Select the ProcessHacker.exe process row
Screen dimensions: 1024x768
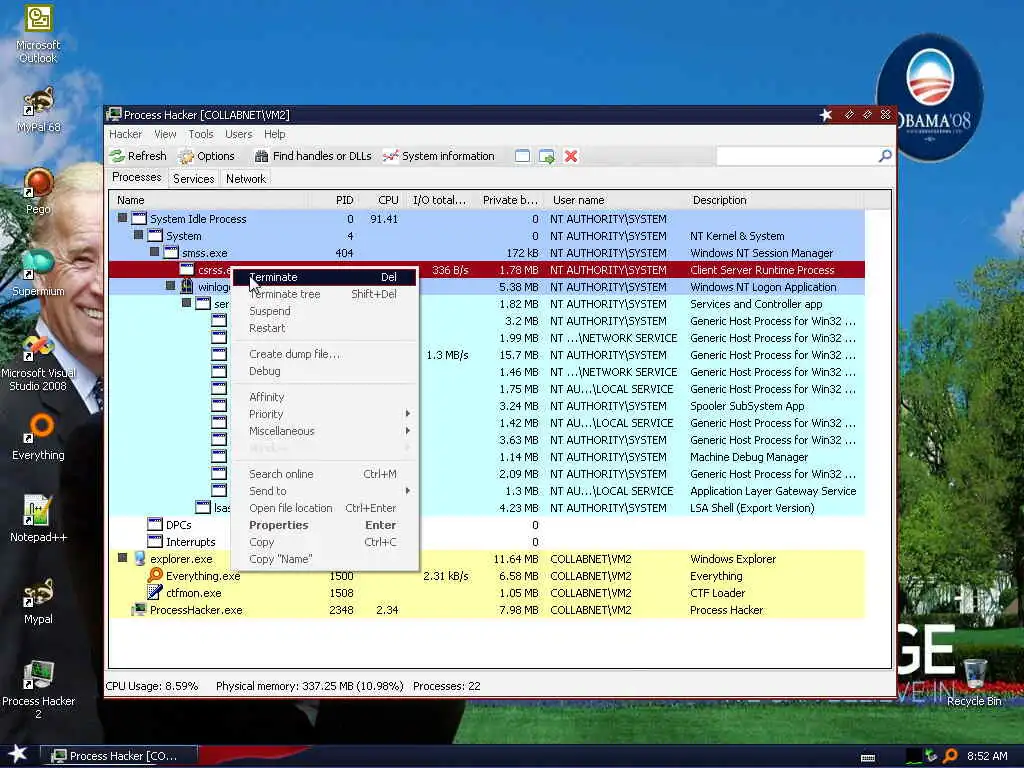[x=487, y=610]
